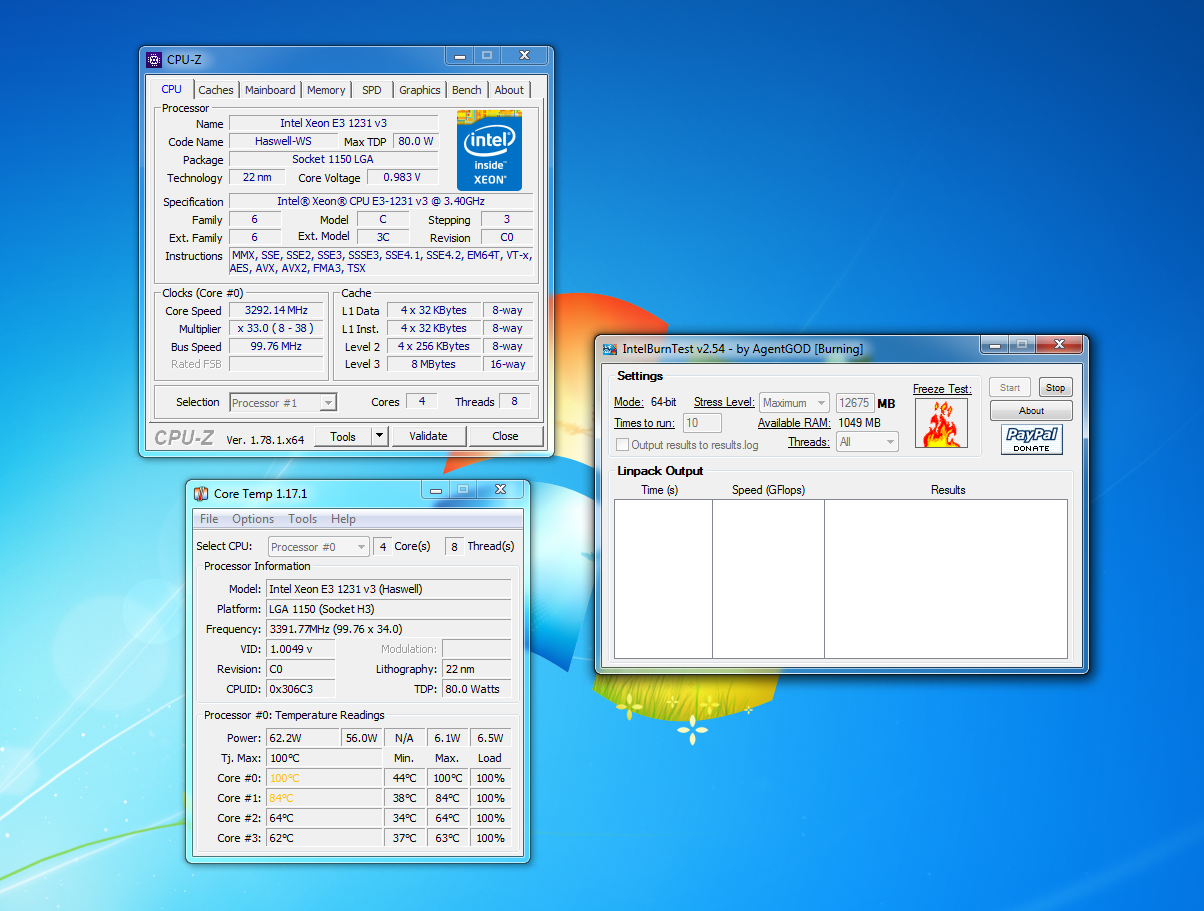
Task: Click the Multiplier x 33.0 value
Action: pyautogui.click(x=278, y=329)
